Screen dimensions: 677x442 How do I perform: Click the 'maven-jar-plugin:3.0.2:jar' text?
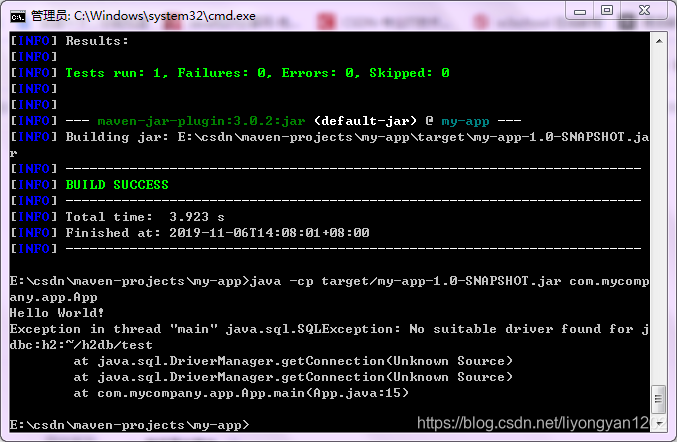pyautogui.click(x=201, y=121)
